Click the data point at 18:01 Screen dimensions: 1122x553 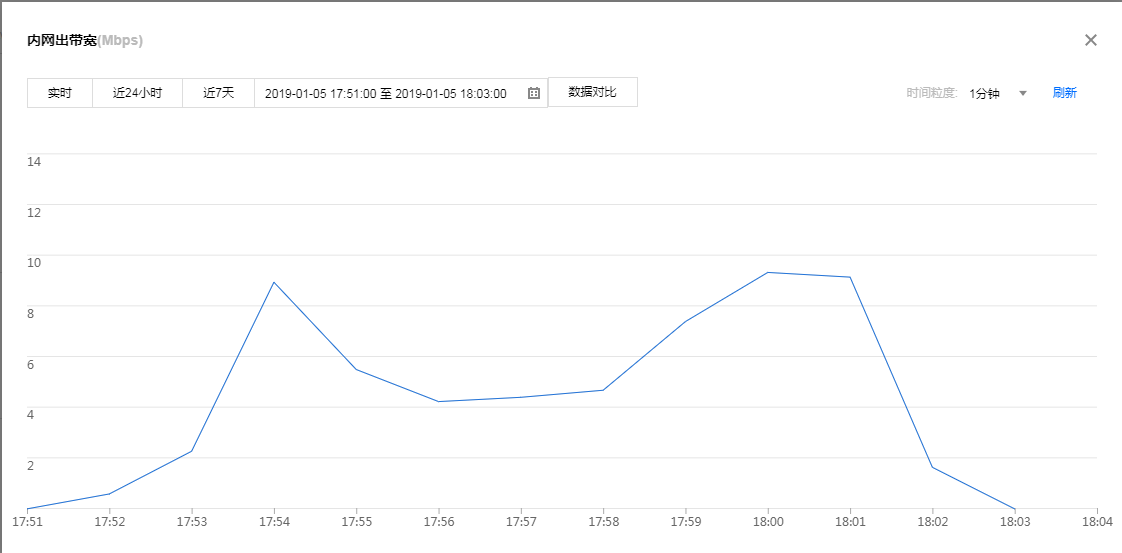(850, 277)
